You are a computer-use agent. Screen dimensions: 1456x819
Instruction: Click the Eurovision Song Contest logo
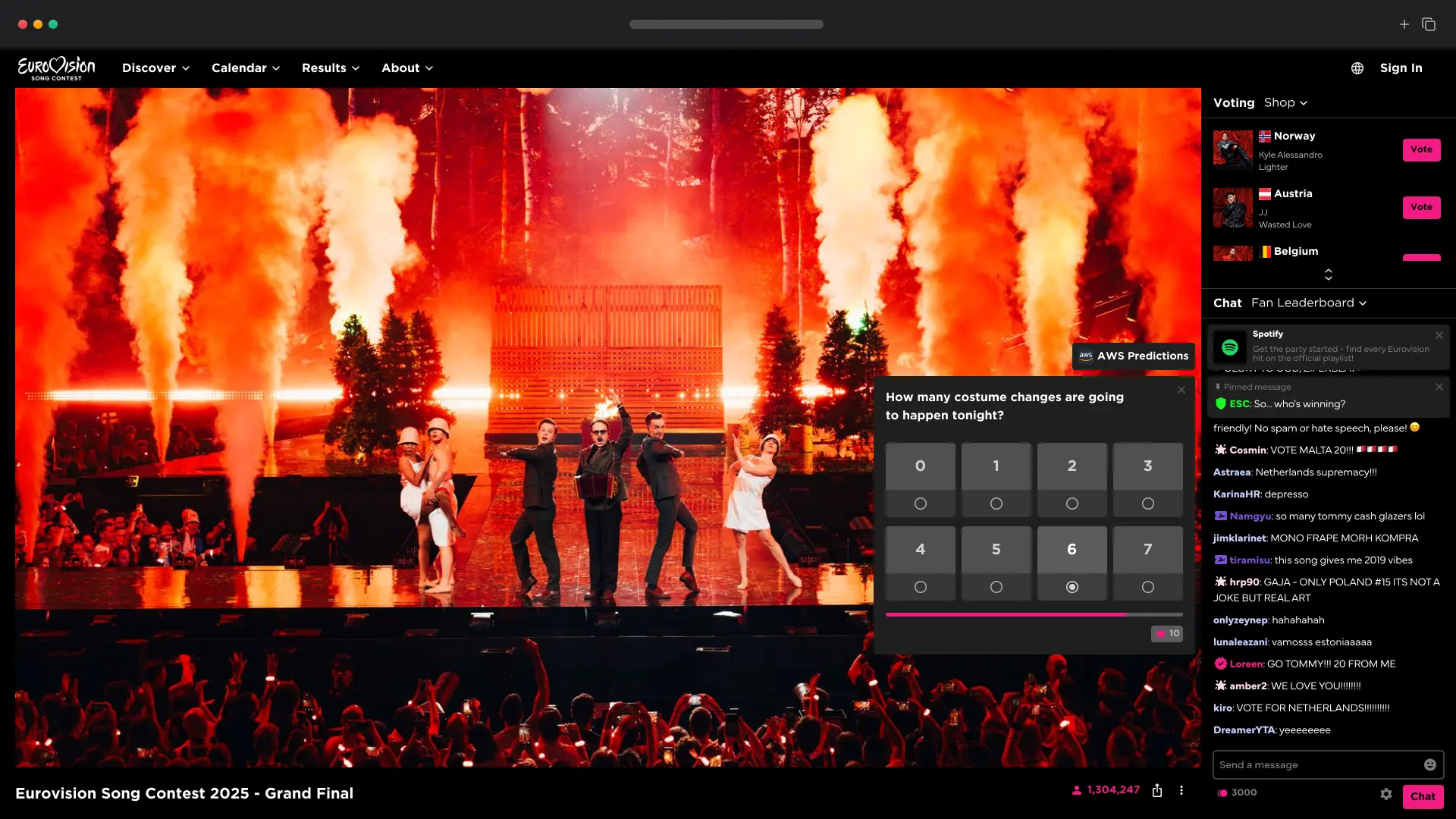click(56, 68)
